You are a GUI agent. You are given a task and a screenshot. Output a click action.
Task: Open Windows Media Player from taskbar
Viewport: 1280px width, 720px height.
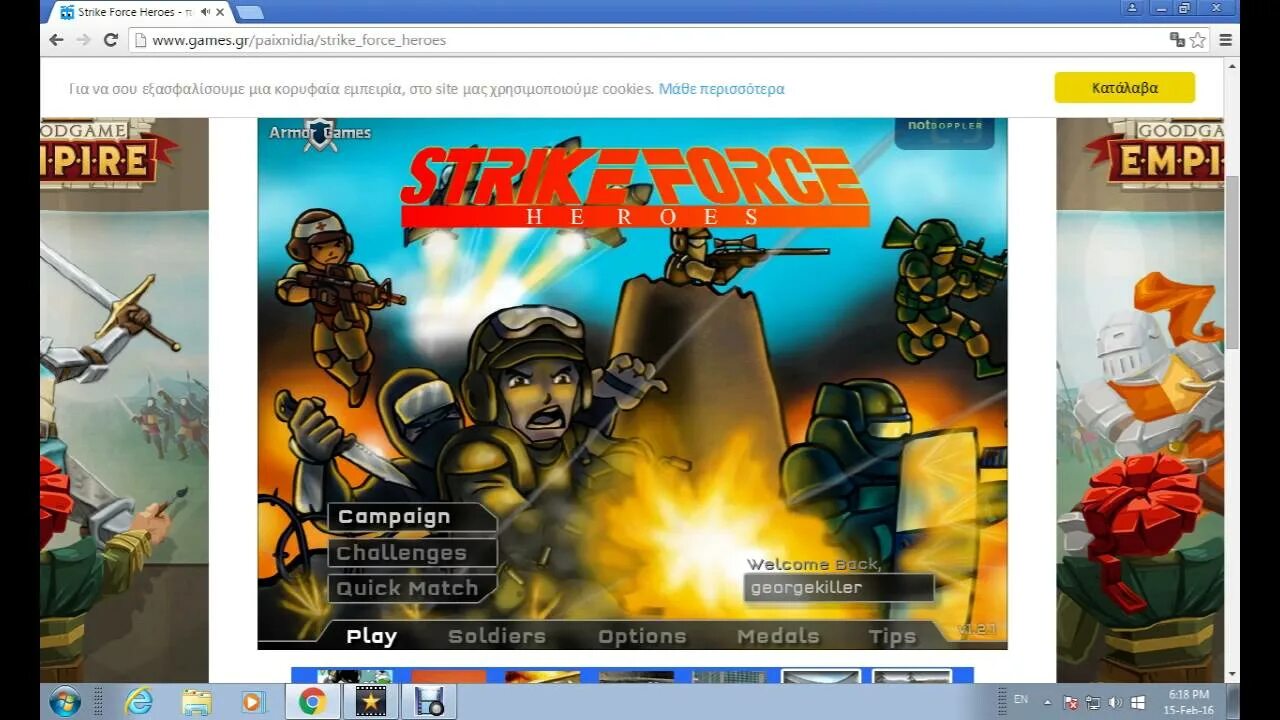tap(254, 702)
